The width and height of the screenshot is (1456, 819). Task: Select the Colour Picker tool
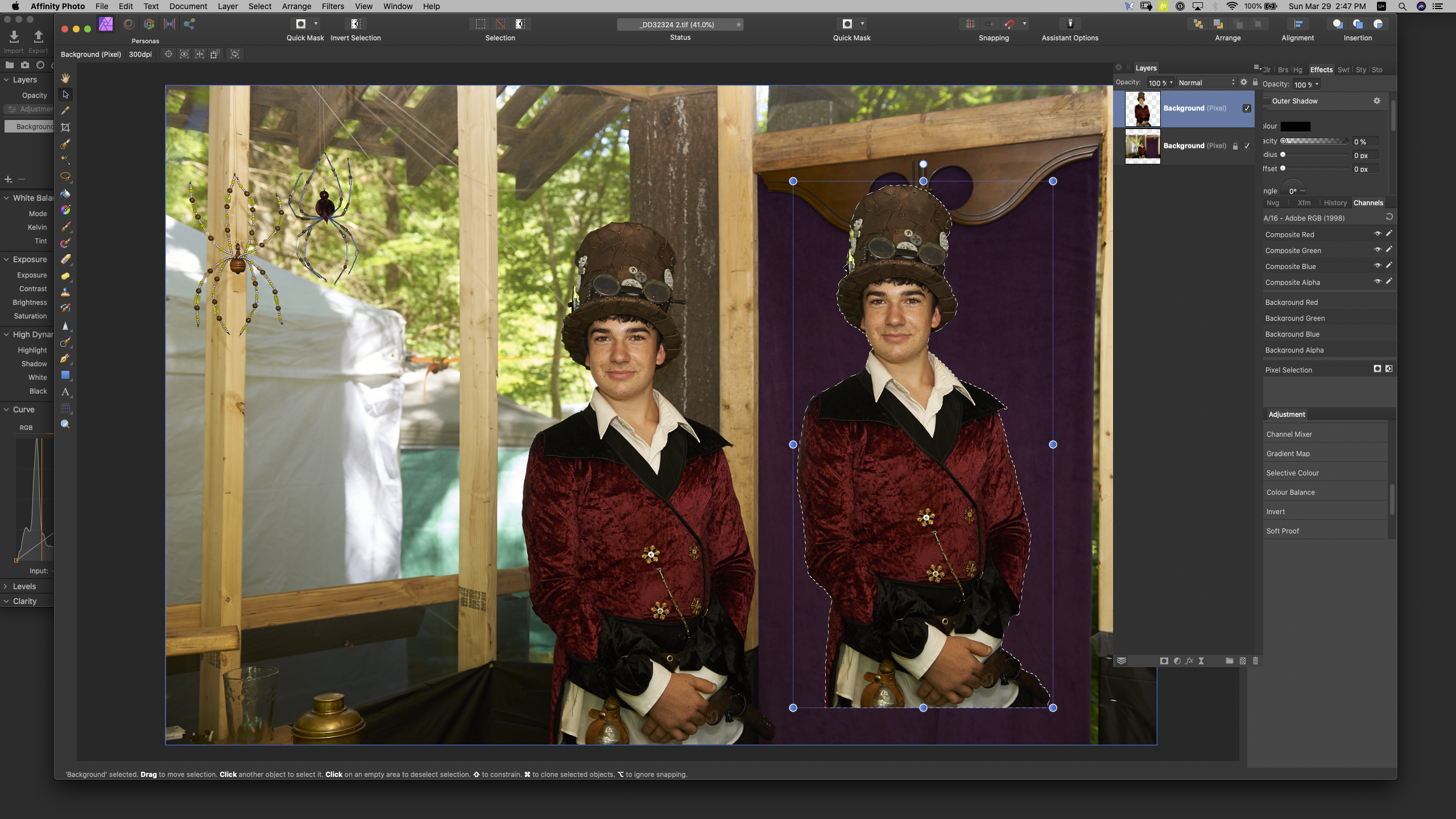(x=65, y=111)
